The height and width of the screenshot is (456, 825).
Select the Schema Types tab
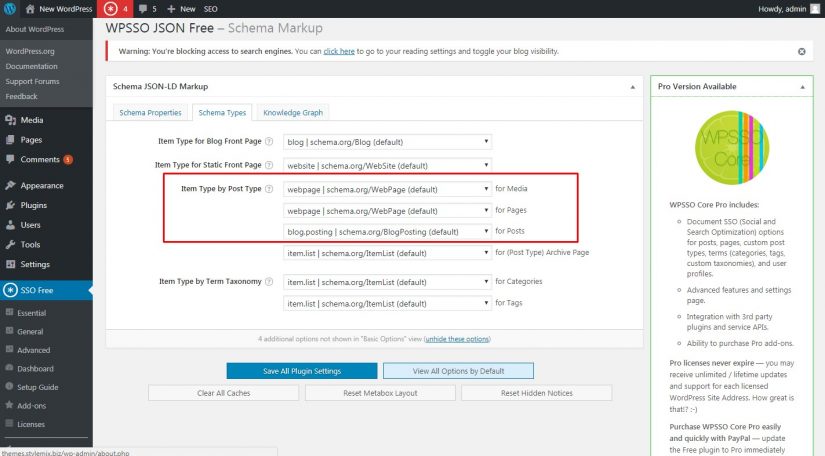point(222,113)
